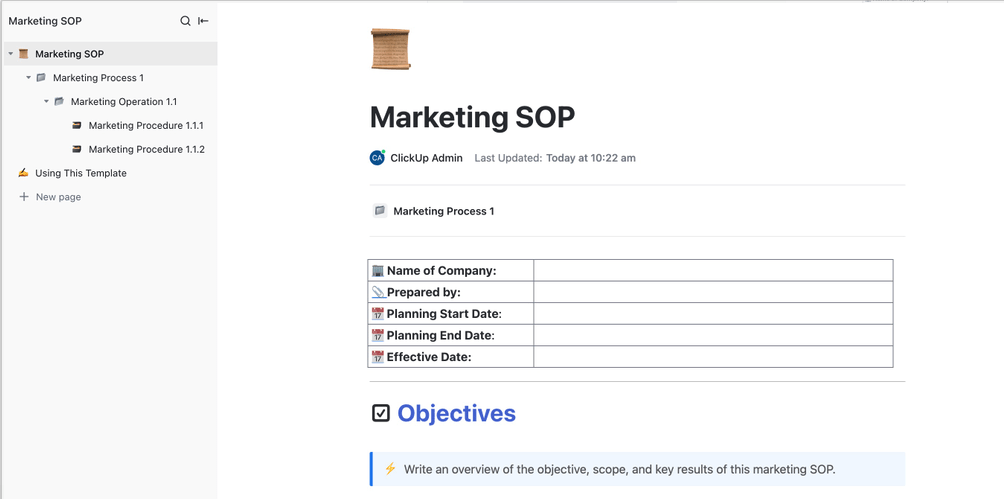The image size is (1004, 499).
Task: Collapse the sidebar with the arrow icon
Action: pos(203,21)
